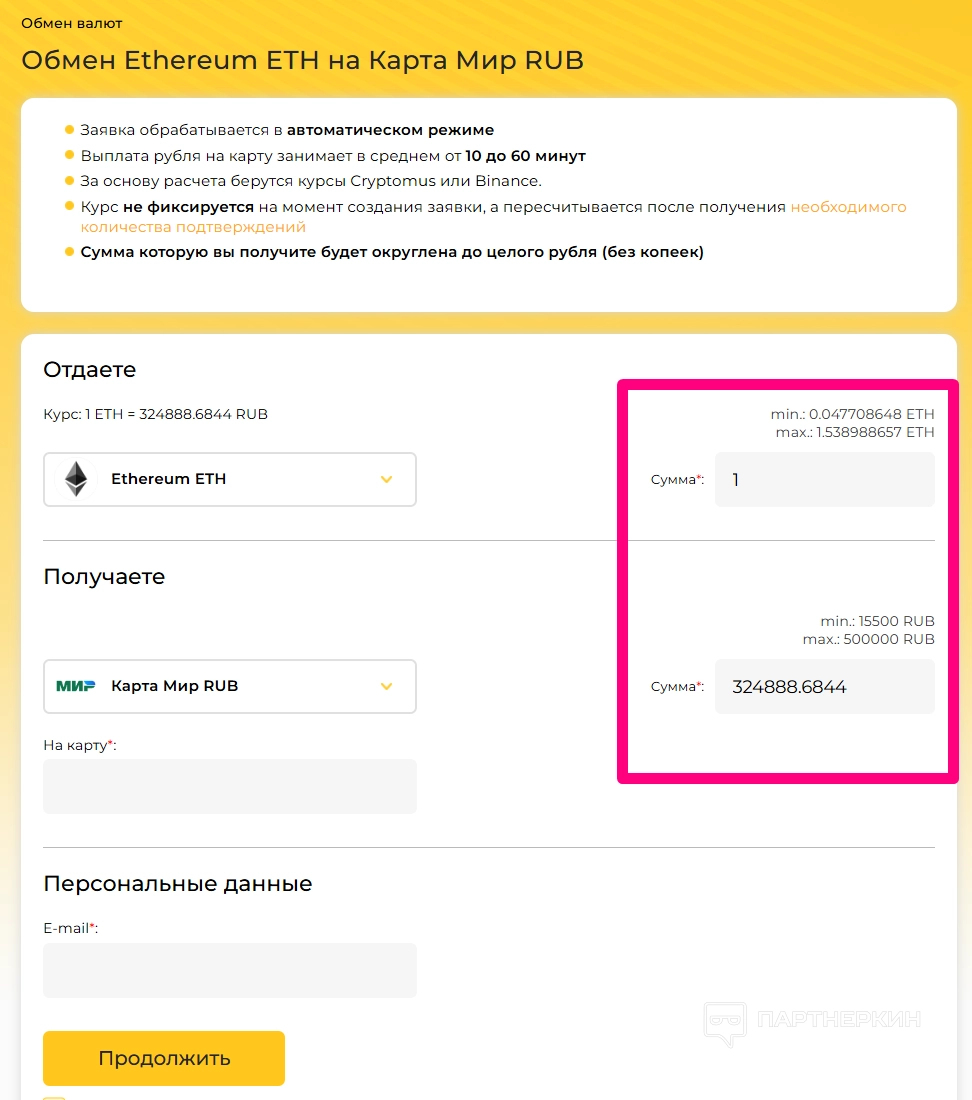Open the Карта Мир RUB dropdown

click(x=229, y=686)
